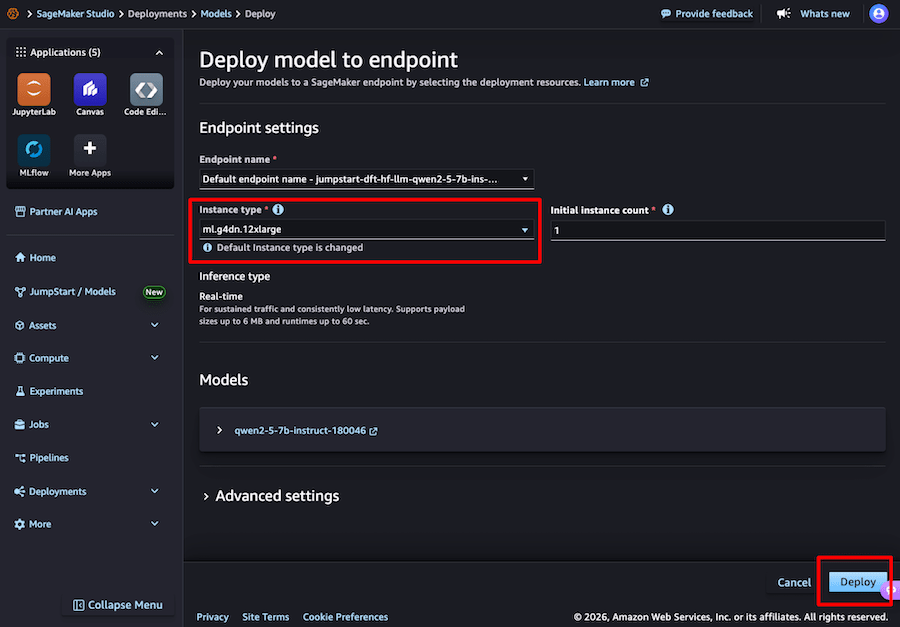This screenshot has height=627, width=900.
Task: Click the Learn more link
Action: tap(609, 83)
